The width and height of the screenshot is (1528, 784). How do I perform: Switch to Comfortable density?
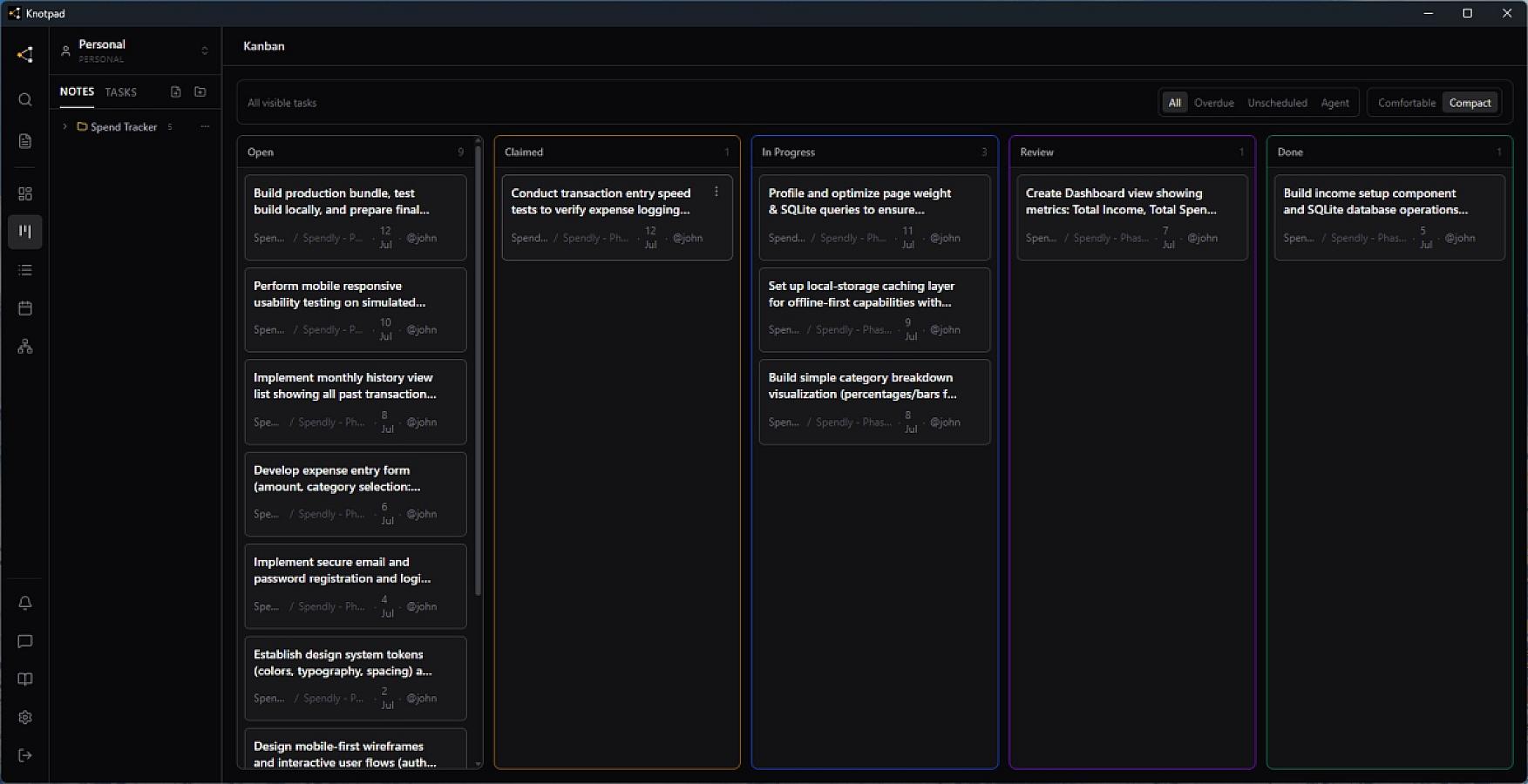point(1406,103)
